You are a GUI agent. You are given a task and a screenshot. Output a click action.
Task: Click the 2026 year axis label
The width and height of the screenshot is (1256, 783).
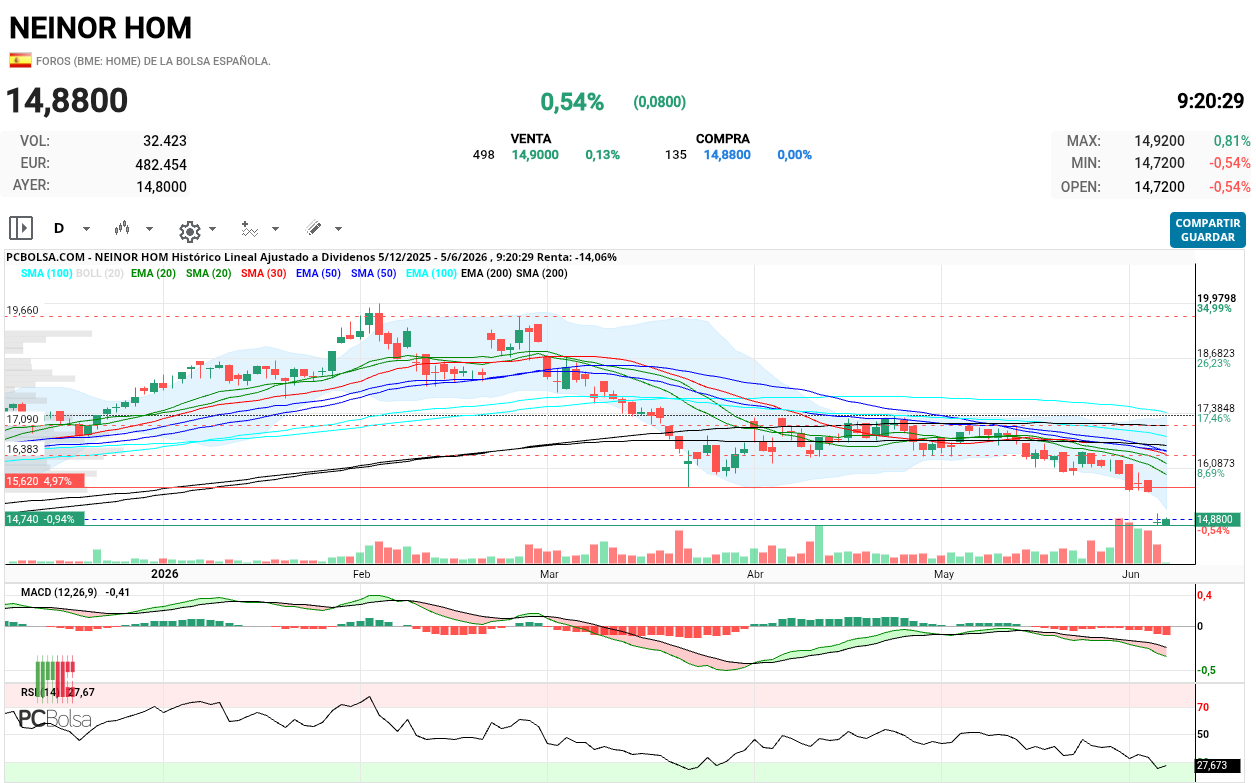tap(164, 574)
